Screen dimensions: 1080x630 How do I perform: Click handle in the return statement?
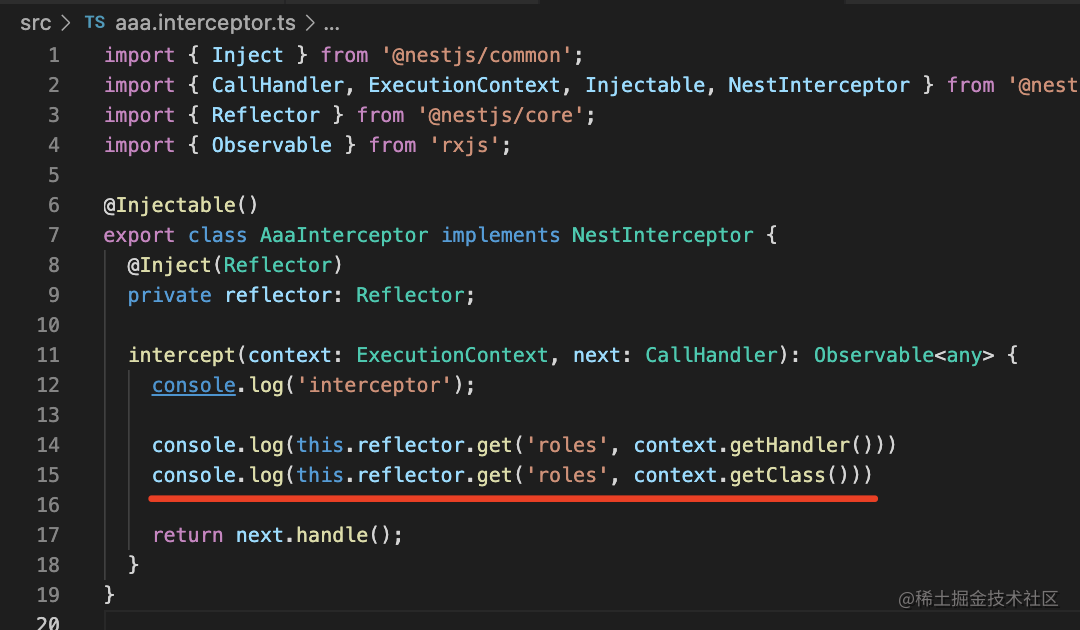pos(332,535)
